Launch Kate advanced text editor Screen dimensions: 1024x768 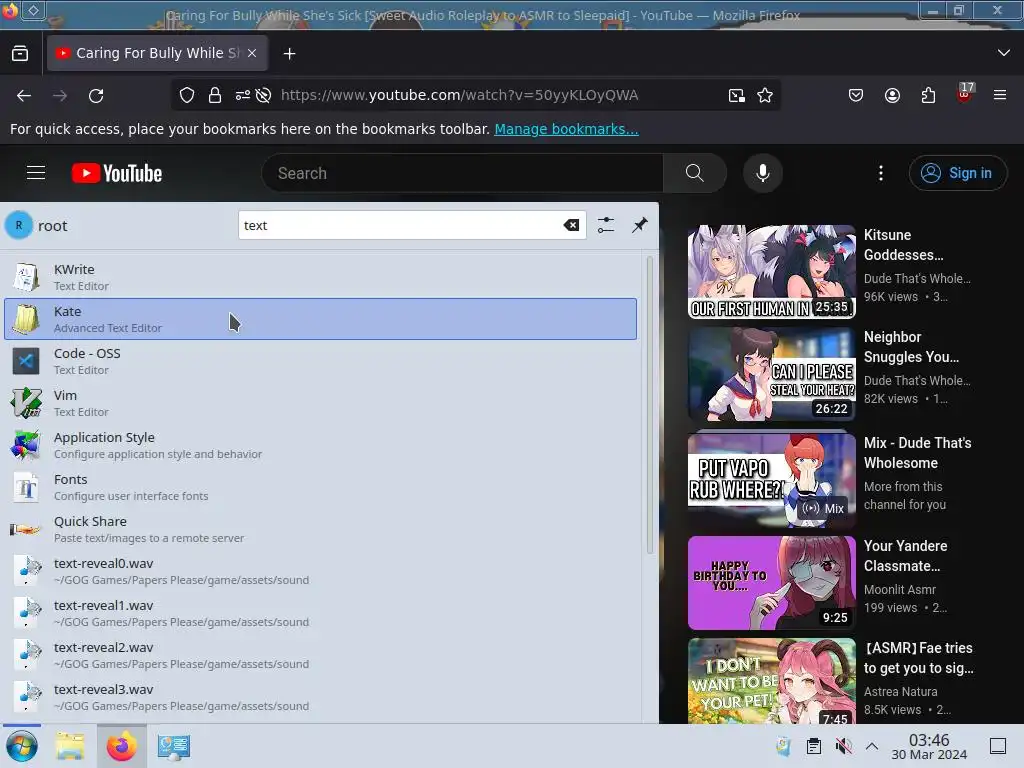(x=321, y=319)
